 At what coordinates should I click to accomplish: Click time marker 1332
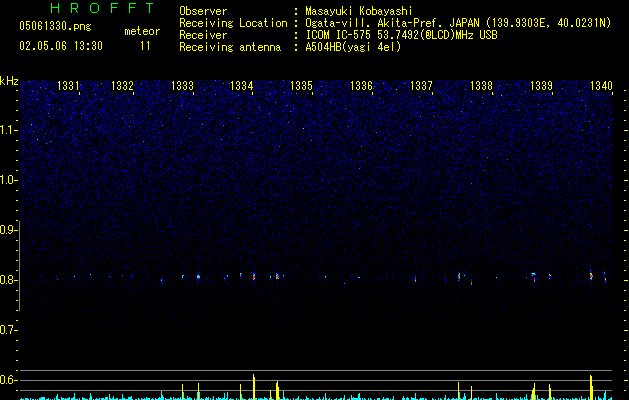pos(122,85)
